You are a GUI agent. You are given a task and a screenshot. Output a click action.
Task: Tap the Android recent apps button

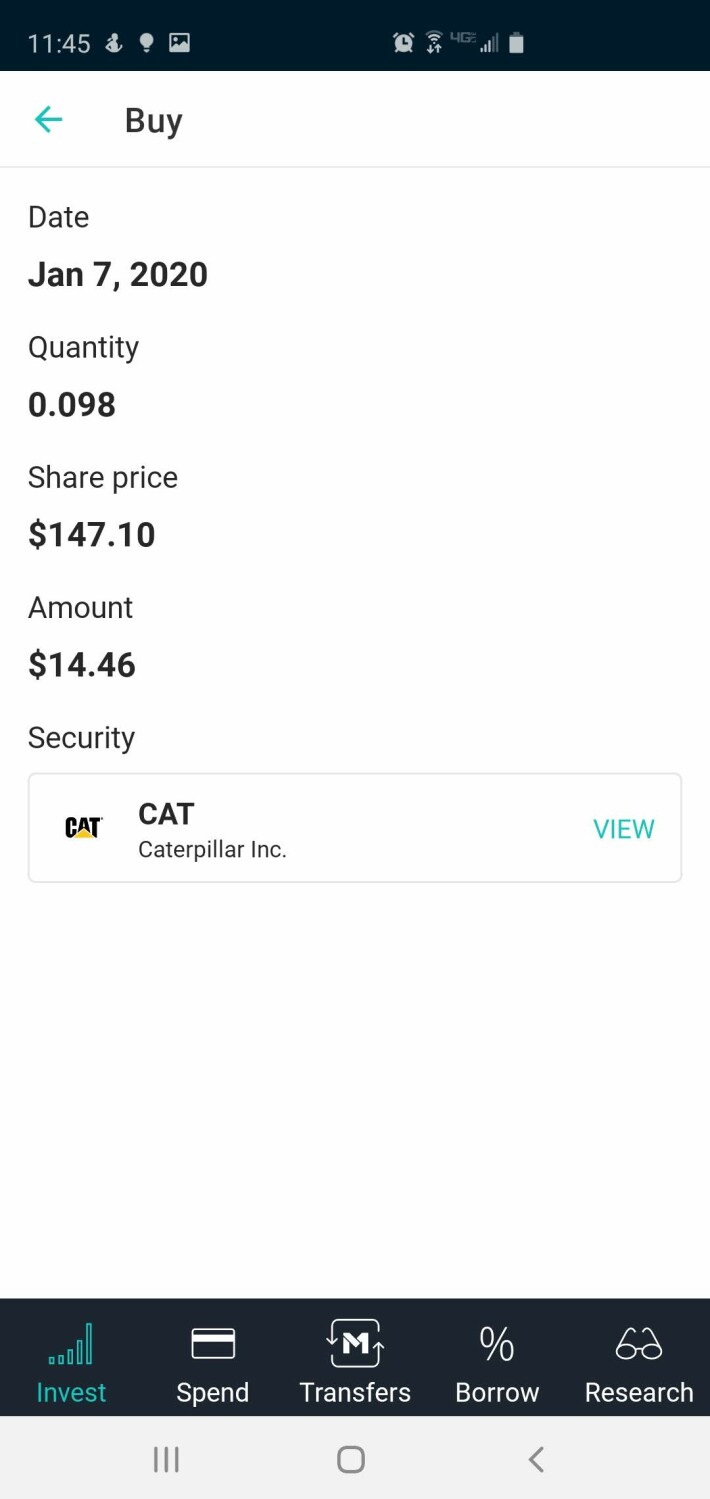166,1460
